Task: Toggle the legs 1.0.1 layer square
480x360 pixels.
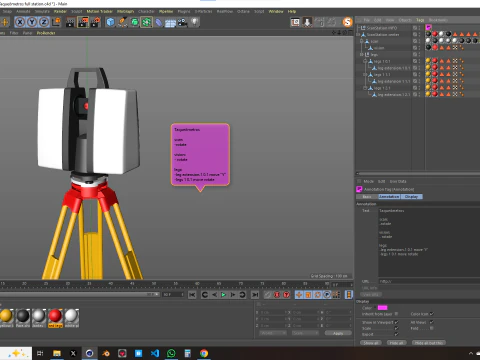Action: [x=415, y=61]
